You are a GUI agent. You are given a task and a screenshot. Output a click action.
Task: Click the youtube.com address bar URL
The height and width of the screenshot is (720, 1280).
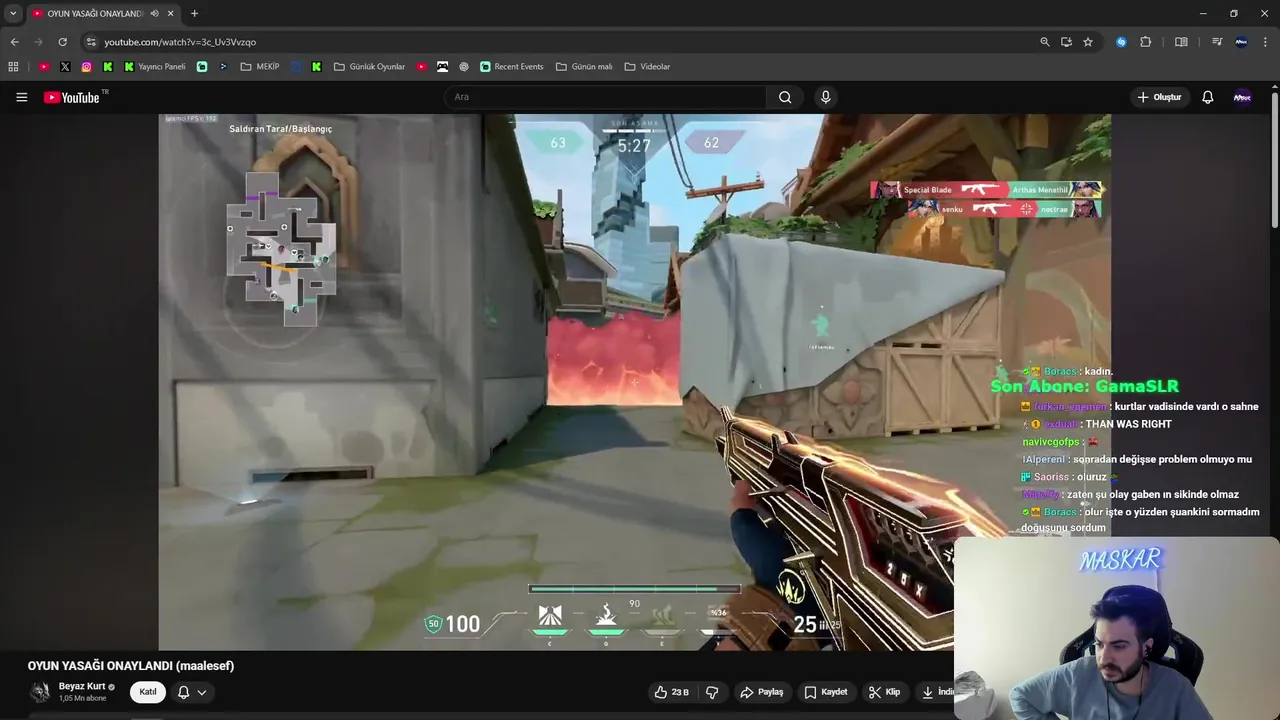click(x=180, y=42)
